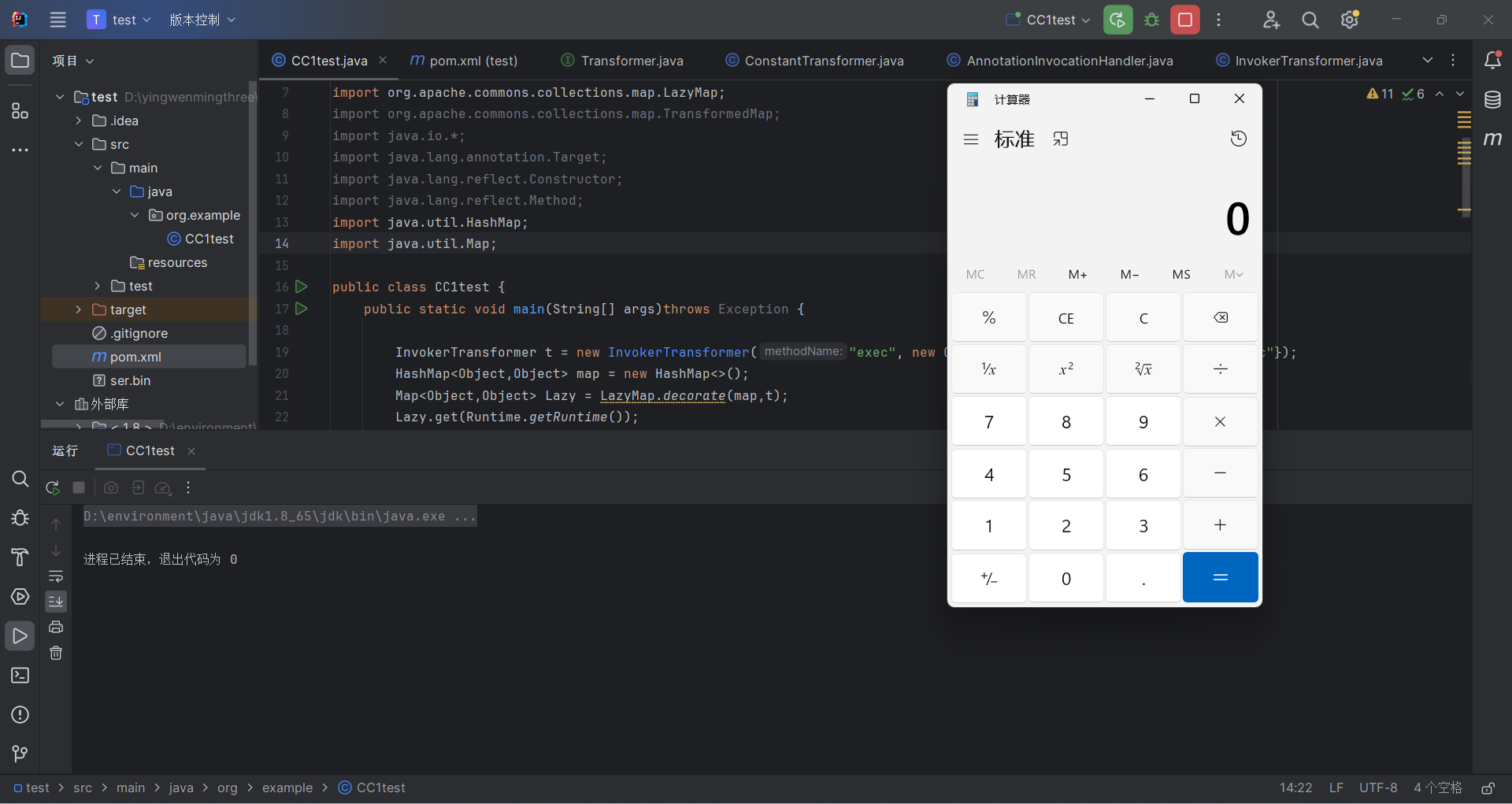Open the Problems tool window
This screenshot has width=1512, height=804.
pos(20,715)
